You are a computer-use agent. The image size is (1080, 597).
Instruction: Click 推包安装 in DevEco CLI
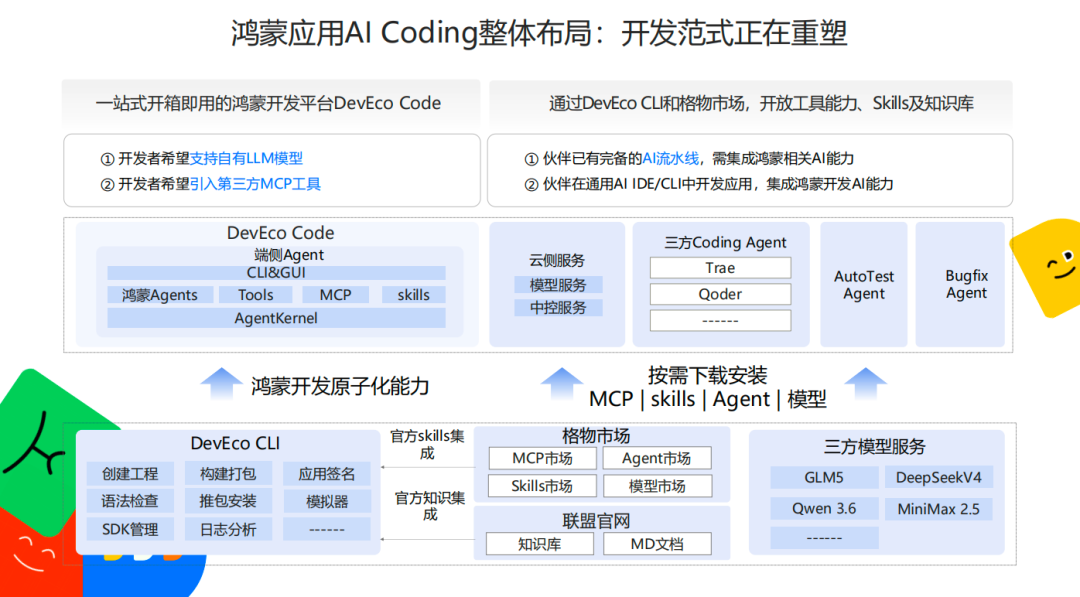pos(228,501)
